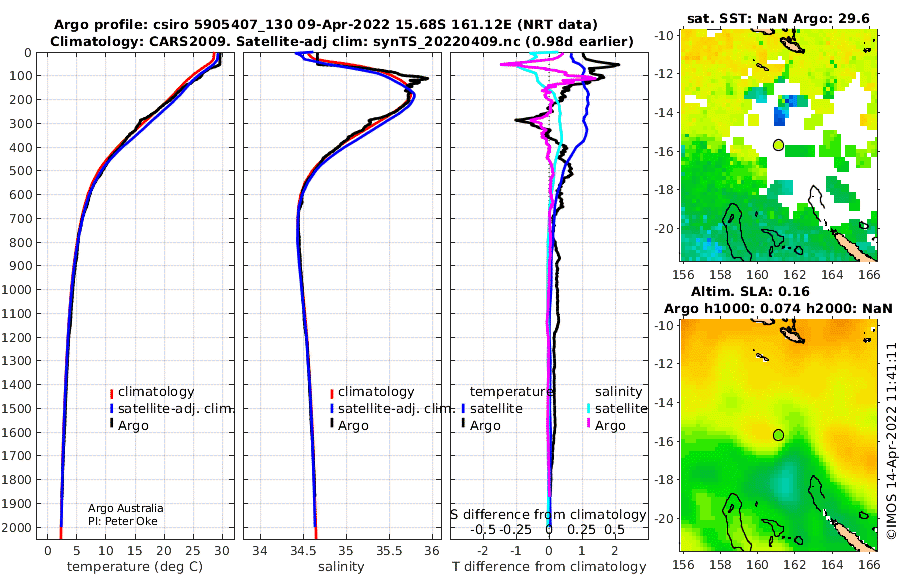Screen dimensions: 900x580
Task: Click the Argo float marker on SLA map
Action: (778, 435)
